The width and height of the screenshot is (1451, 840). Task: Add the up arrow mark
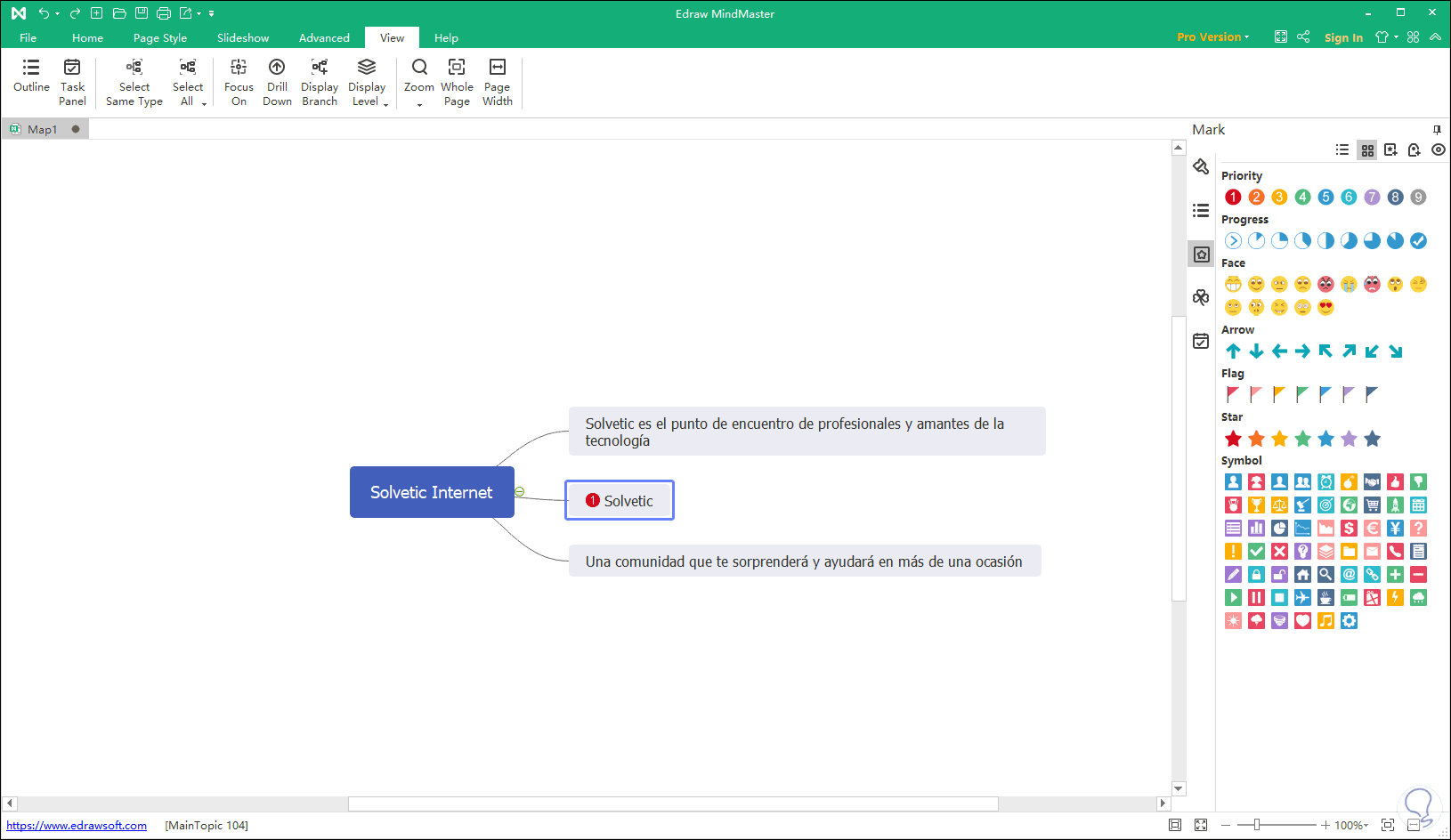[x=1233, y=351]
